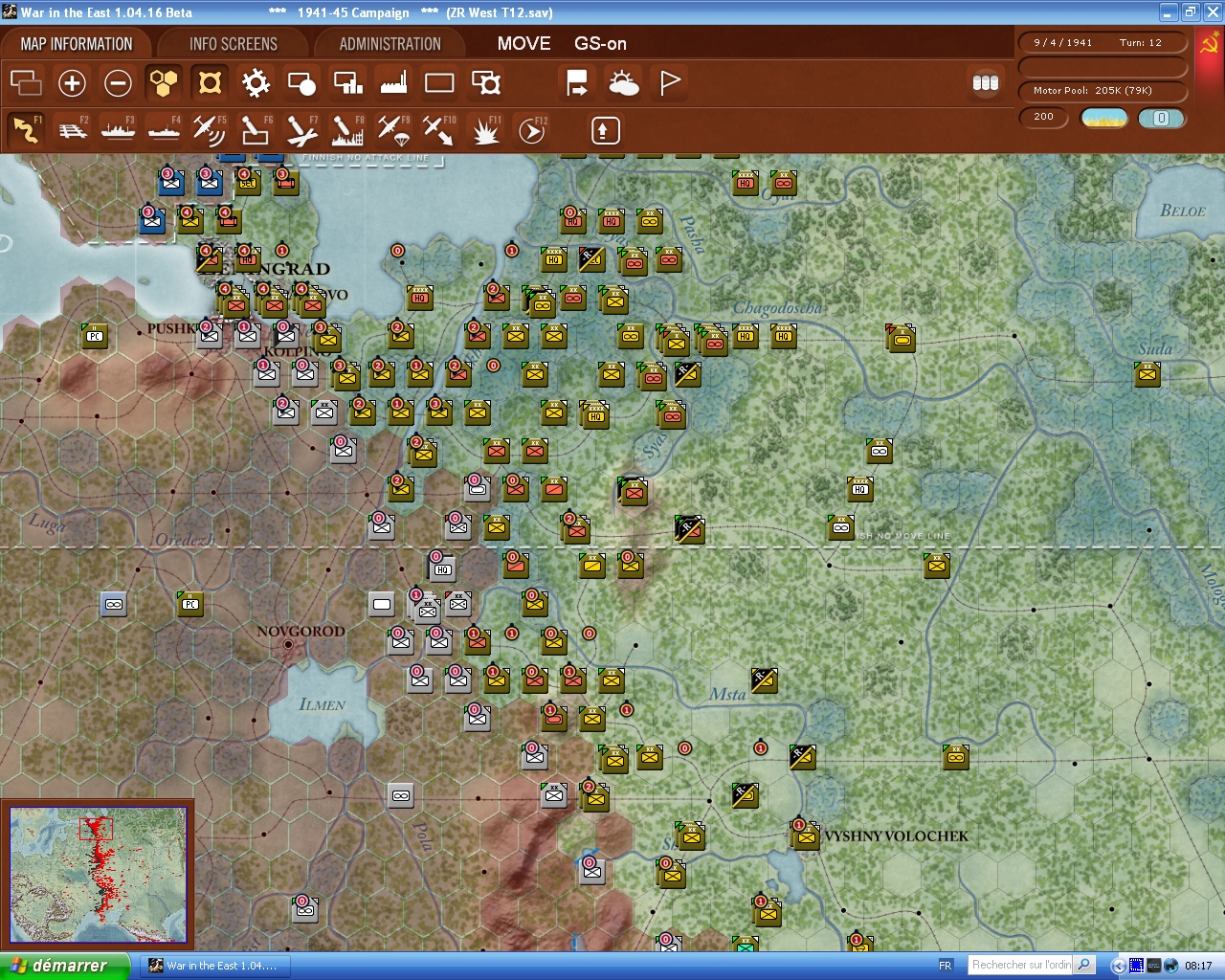Click the system clock showing 08:17
The image size is (1225, 980).
1198,966
